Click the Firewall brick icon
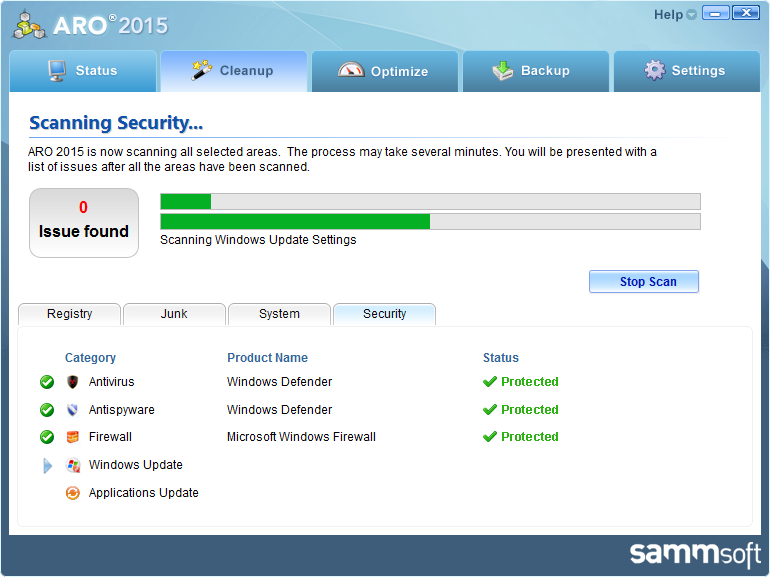This screenshot has width=770, height=577. pos(72,437)
